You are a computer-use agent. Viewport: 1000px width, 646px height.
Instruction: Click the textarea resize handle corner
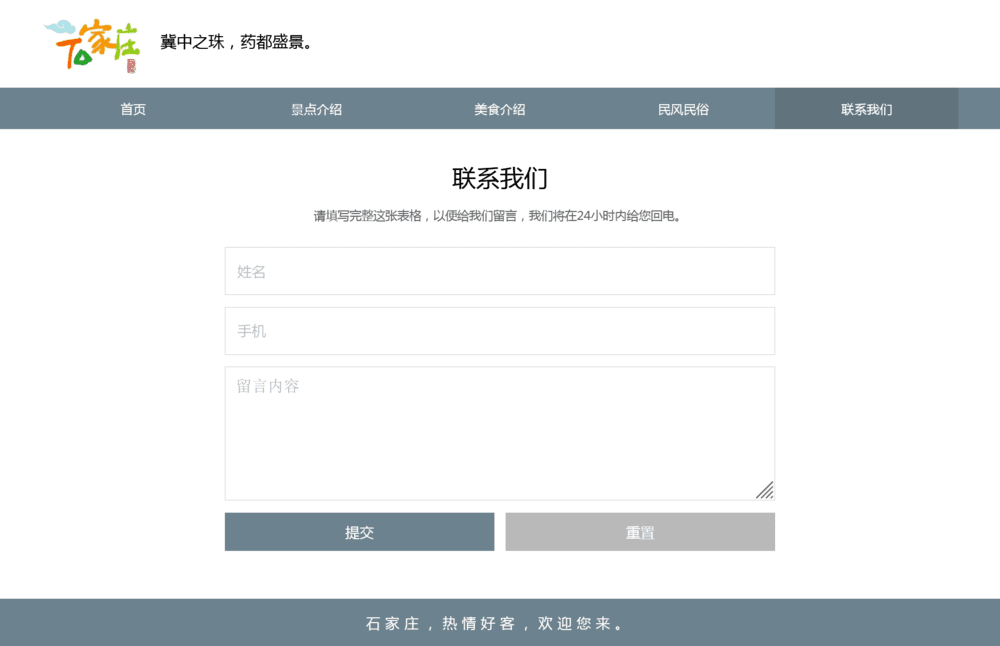[x=765, y=490]
